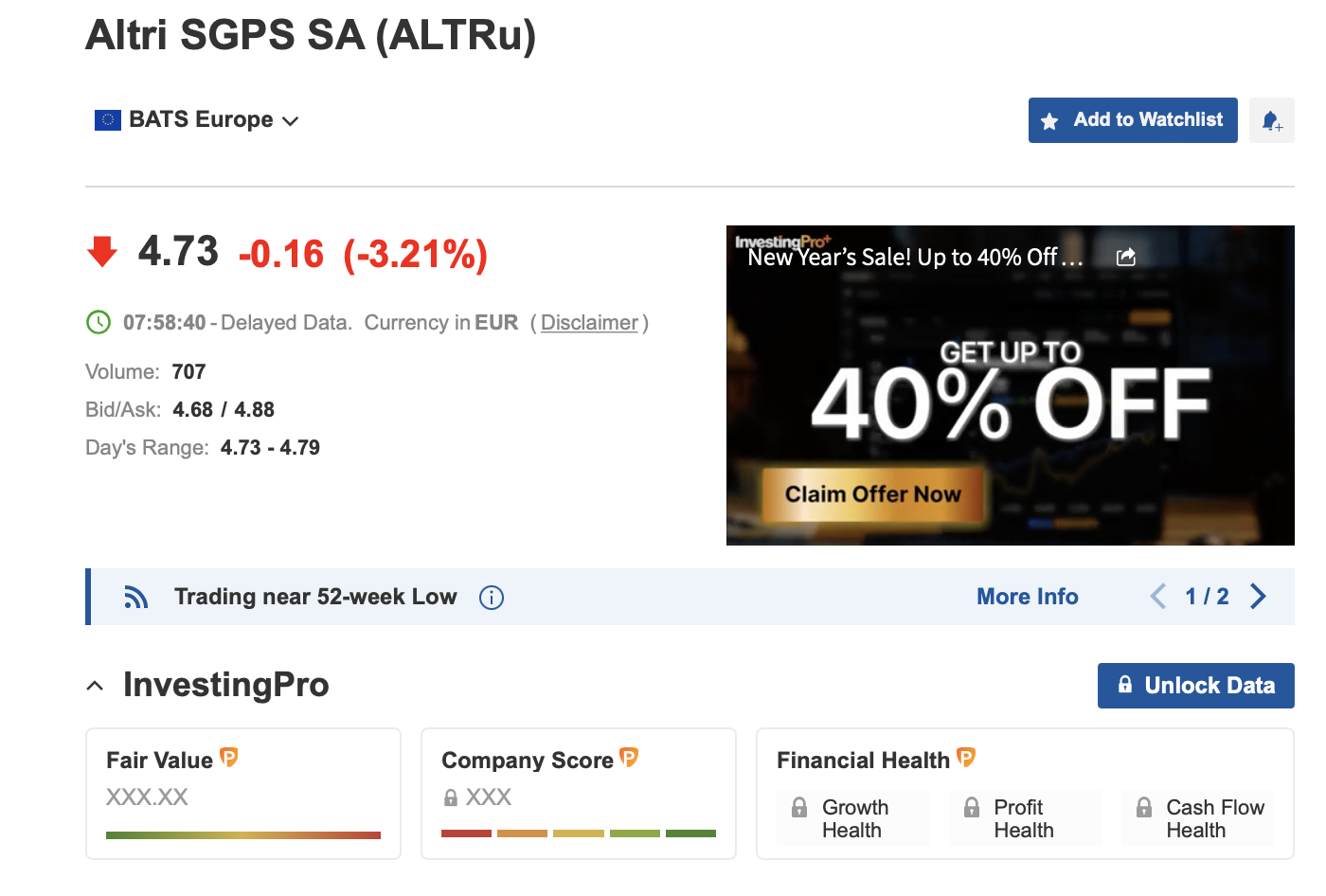
Task: Go to the next insight with right chevron
Action: coord(1258,597)
